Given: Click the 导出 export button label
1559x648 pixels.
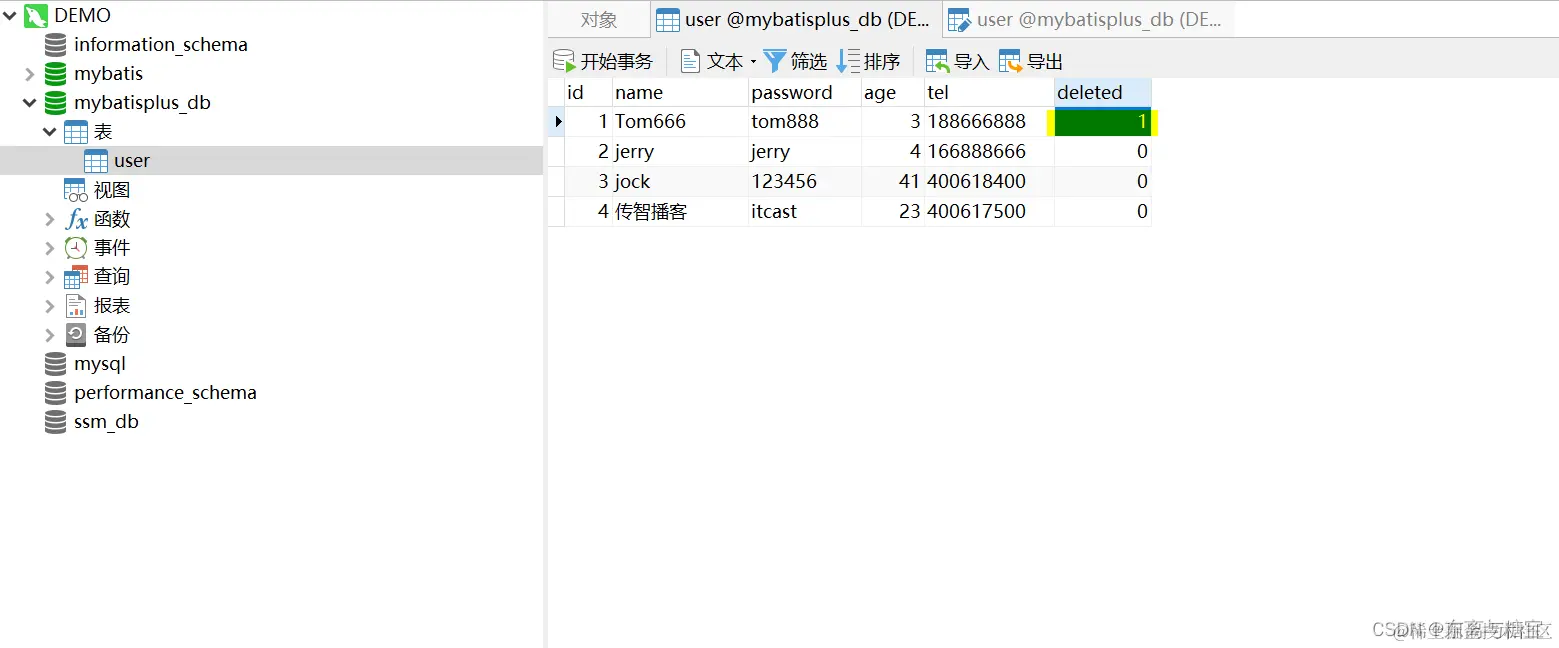Looking at the screenshot, I should tap(1044, 62).
